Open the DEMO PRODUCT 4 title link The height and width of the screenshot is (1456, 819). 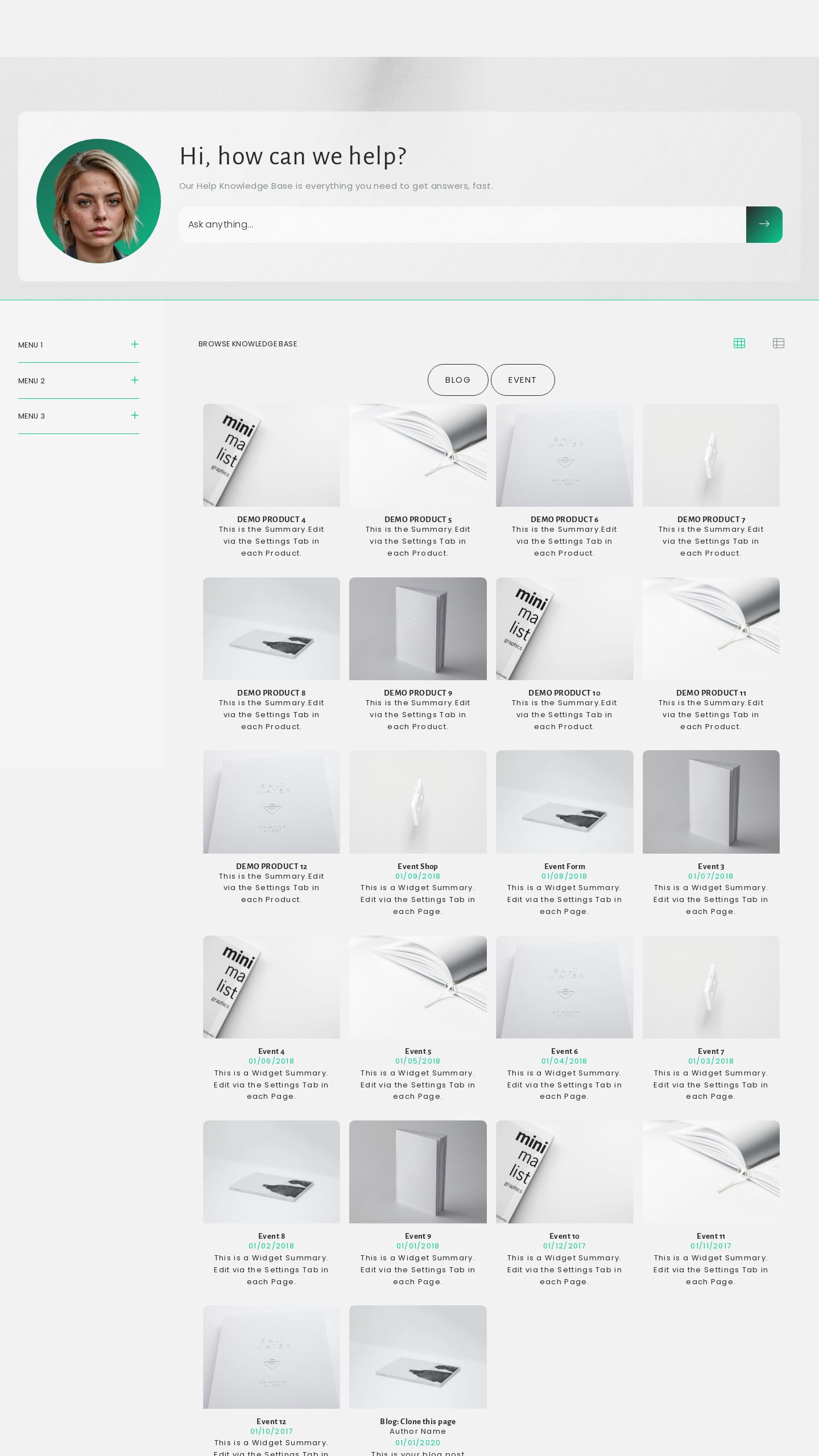coord(271,519)
